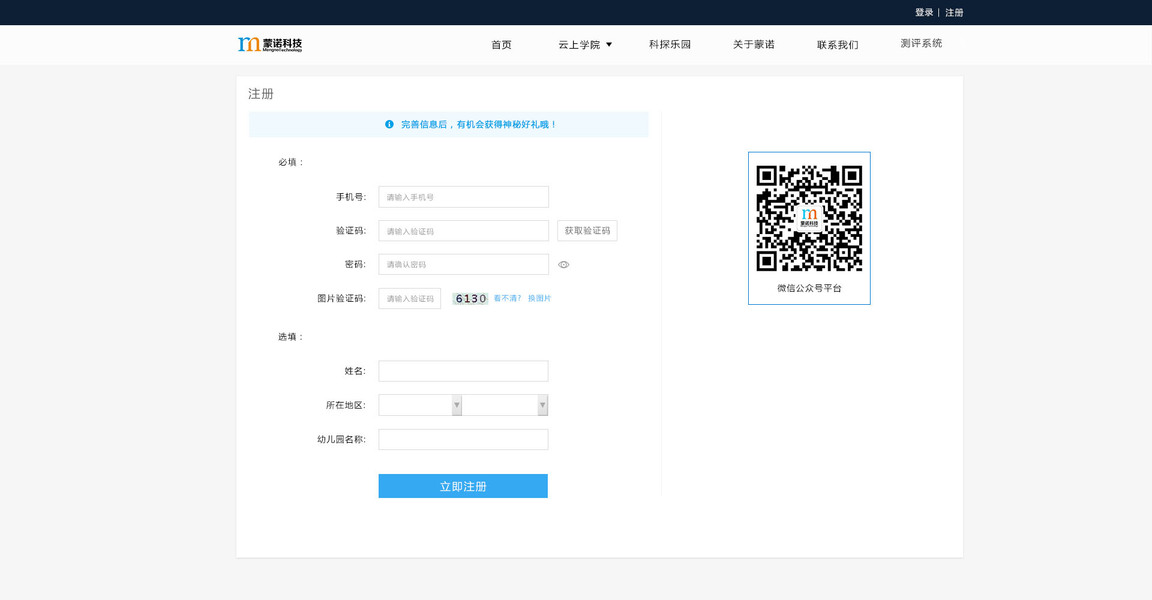Screen dimensions: 1152x600
Task: Click the 蒙诺科技 logo
Action: pyautogui.click(x=270, y=44)
